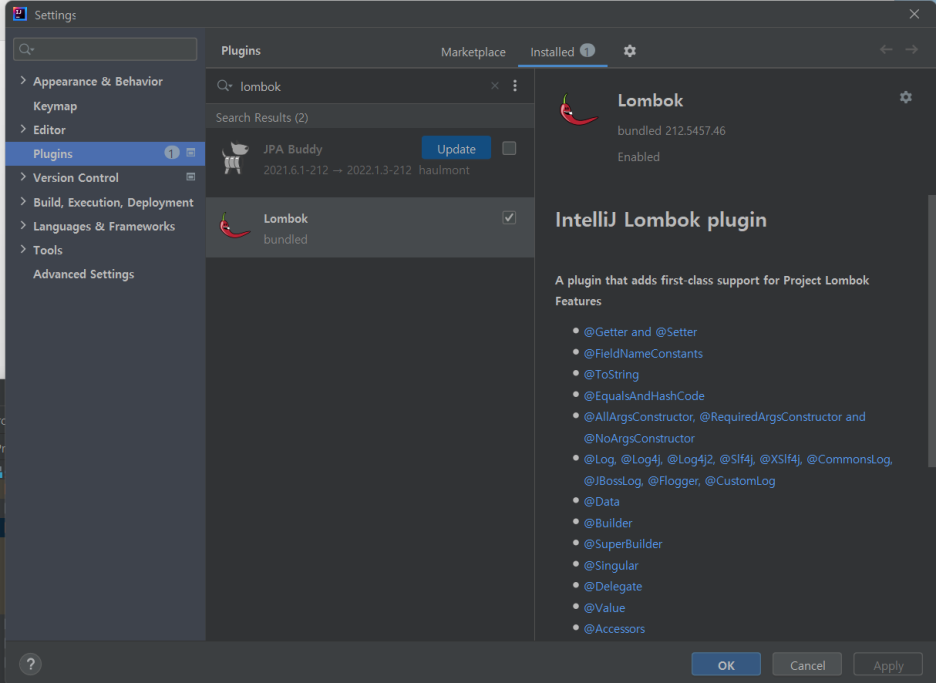Click the back navigation arrow
The width and height of the screenshot is (936, 683).
point(886,50)
